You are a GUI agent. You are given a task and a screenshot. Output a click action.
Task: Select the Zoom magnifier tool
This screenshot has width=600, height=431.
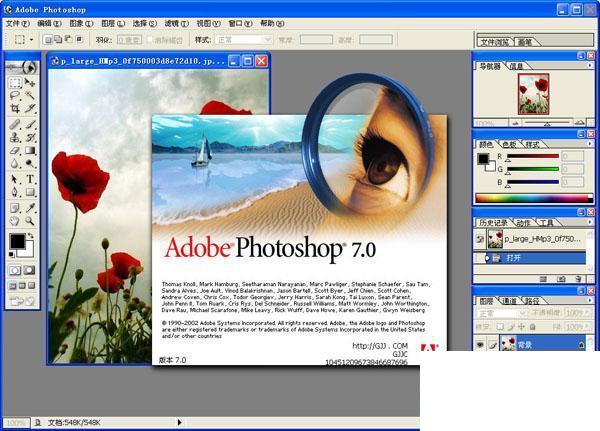(30, 221)
